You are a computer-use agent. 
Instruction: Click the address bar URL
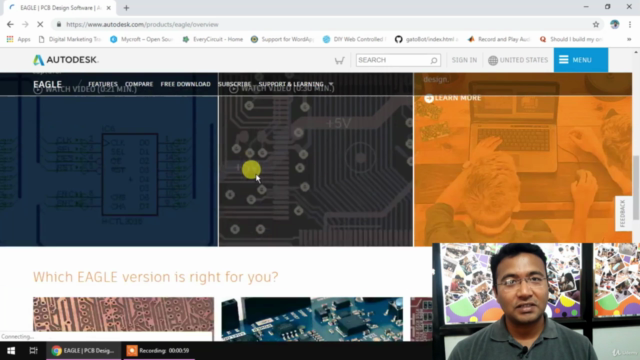coord(142,24)
